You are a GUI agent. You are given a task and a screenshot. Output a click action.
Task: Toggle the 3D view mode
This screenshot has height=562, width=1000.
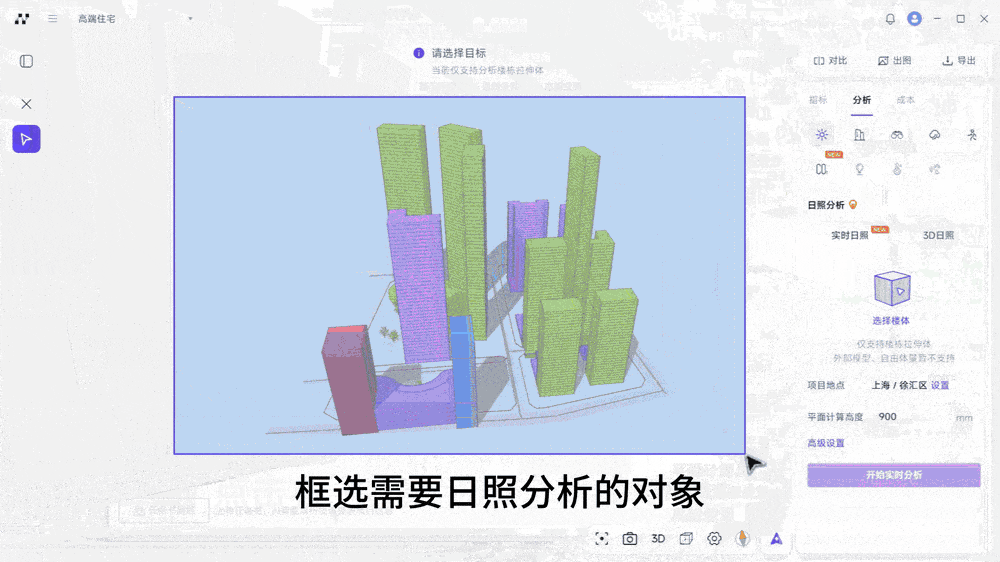[x=658, y=538]
